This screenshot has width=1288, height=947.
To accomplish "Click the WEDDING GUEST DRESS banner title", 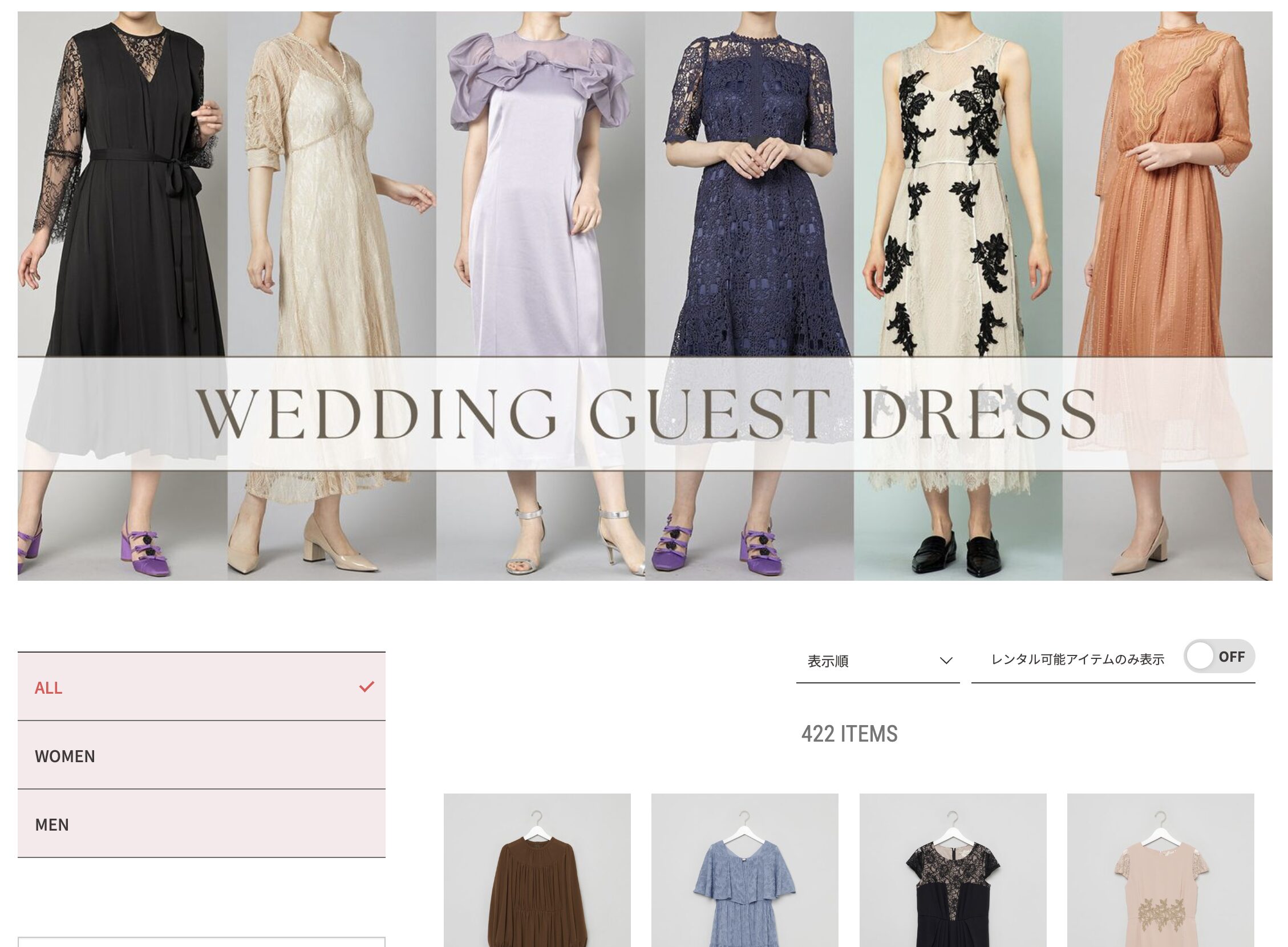I will pos(645,414).
